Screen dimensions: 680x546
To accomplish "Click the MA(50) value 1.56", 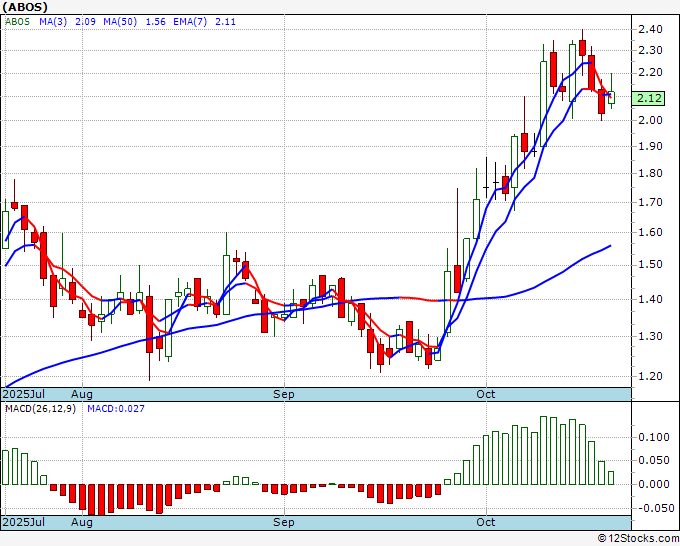I will (x=155, y=22).
